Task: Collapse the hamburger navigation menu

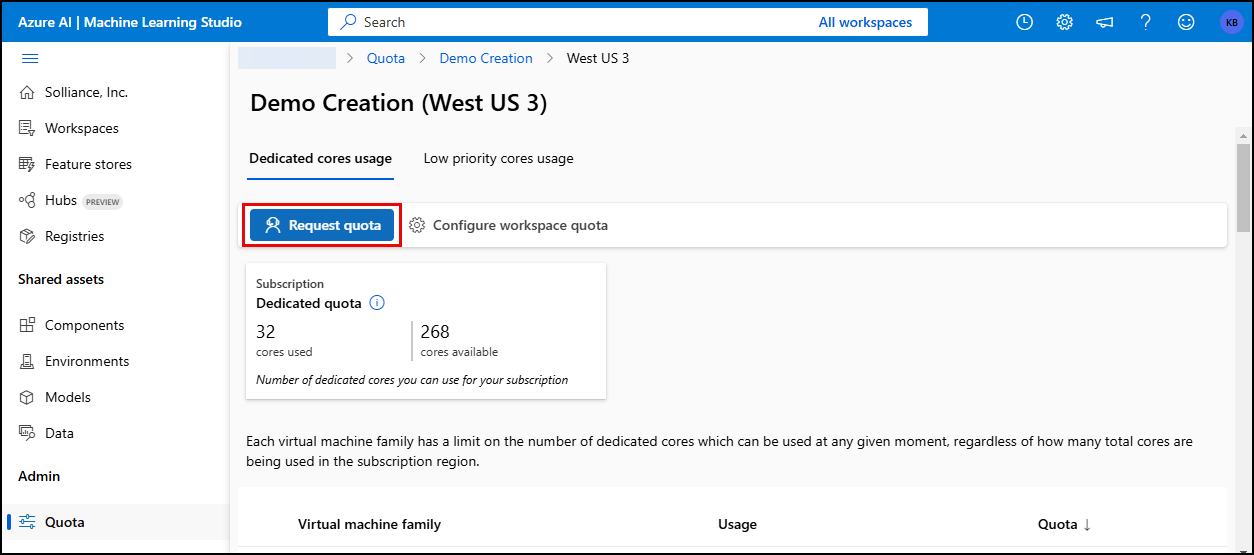Action: coord(30,58)
